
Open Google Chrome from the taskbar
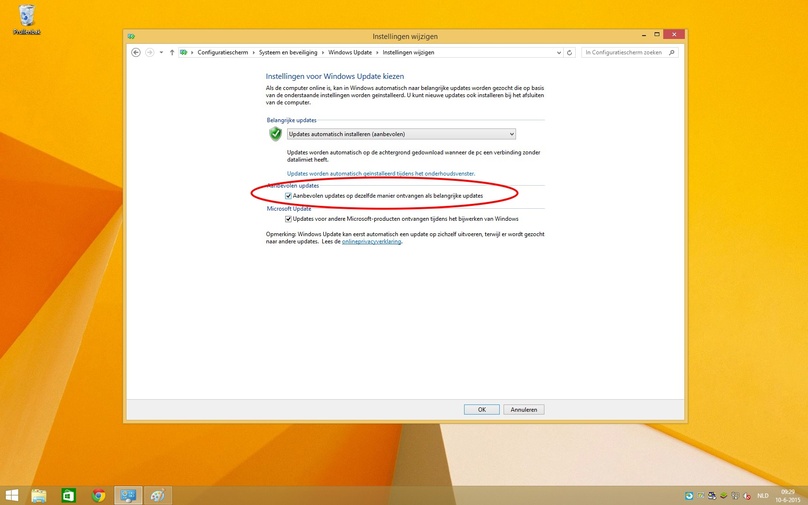point(98,496)
